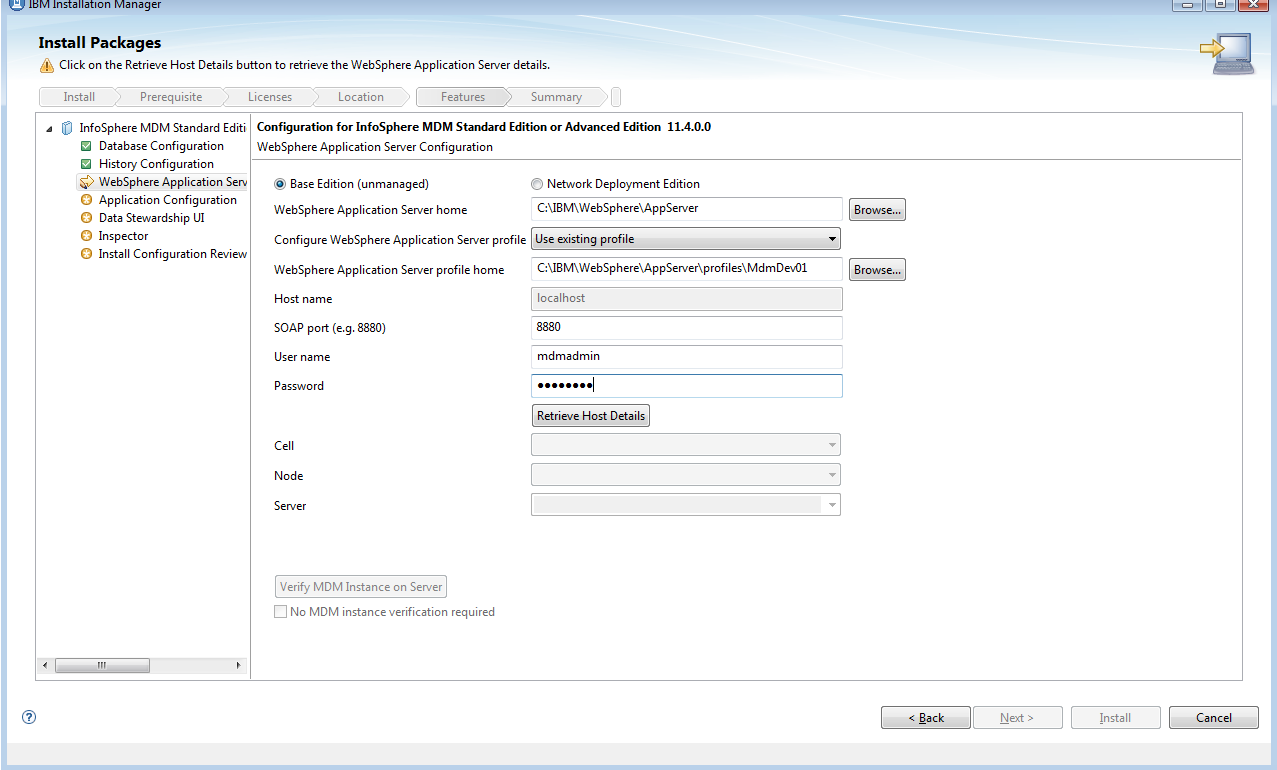
Task: Select Network Deployment Edition radio button
Action: [537, 184]
